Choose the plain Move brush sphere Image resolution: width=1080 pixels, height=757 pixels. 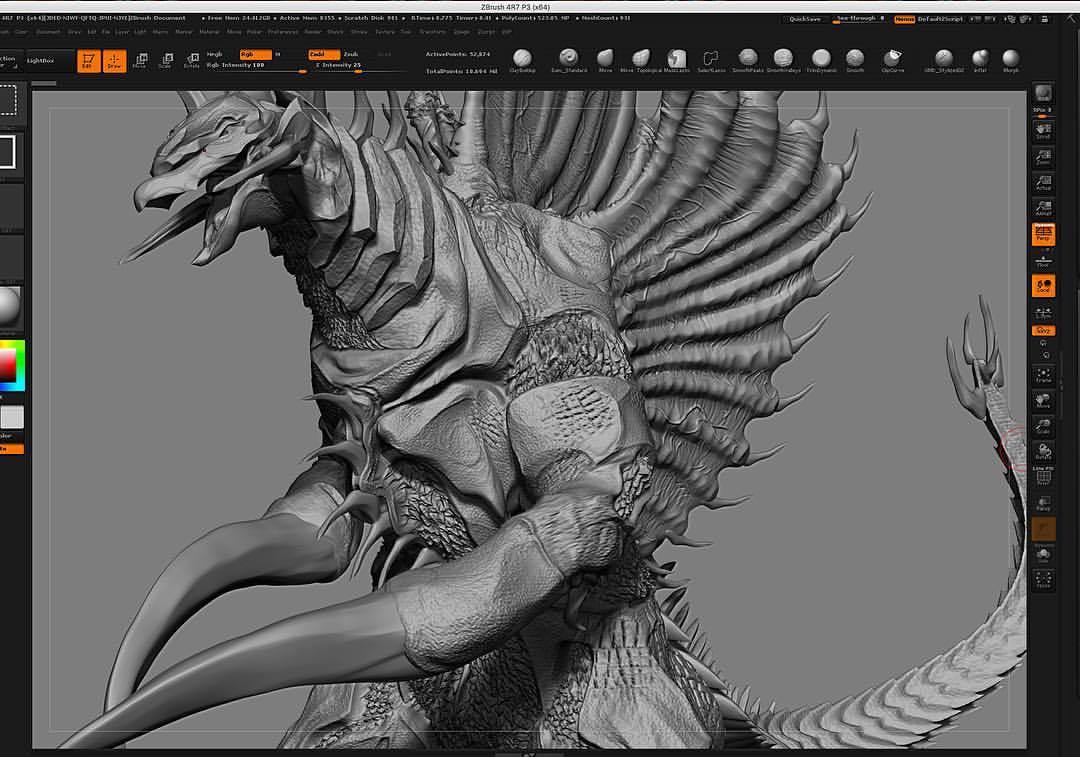605,60
